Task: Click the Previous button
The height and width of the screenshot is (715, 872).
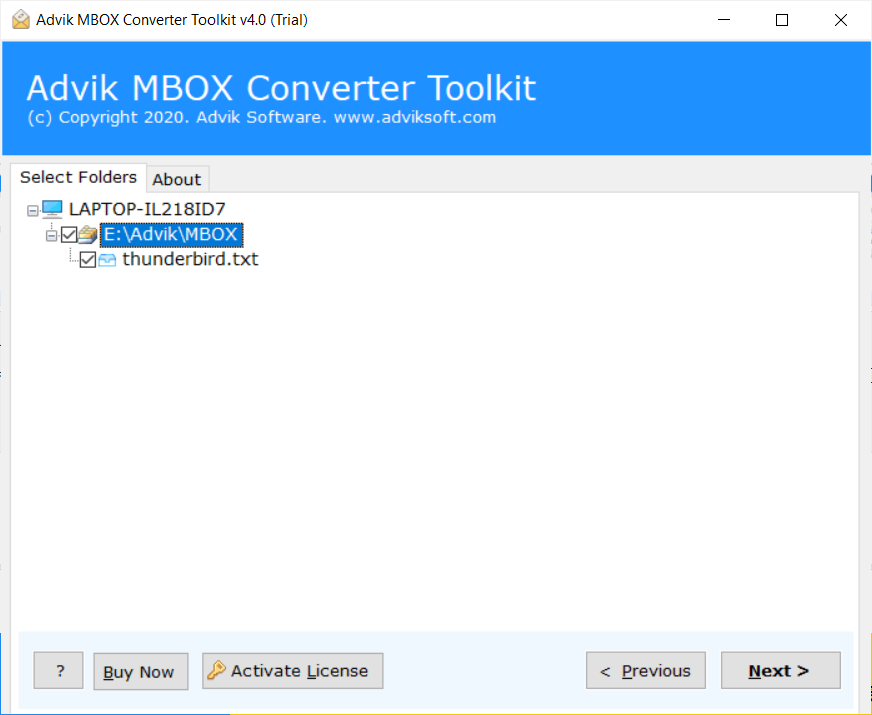Action: [x=645, y=670]
